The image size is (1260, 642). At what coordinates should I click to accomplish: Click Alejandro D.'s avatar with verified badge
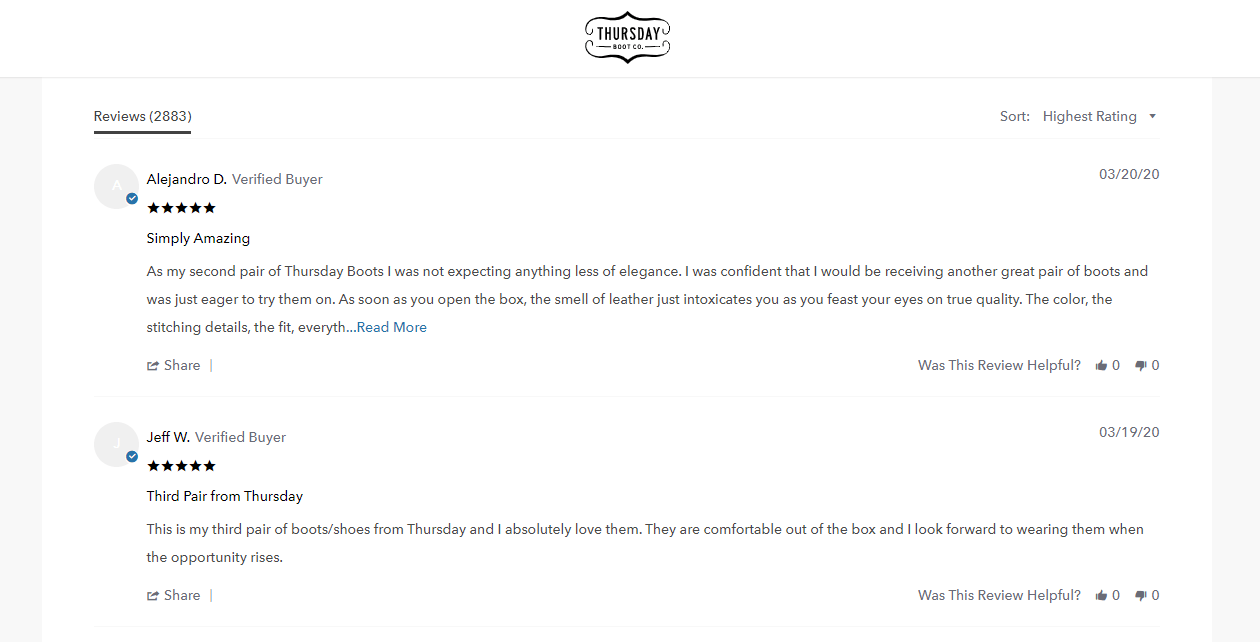(117, 186)
